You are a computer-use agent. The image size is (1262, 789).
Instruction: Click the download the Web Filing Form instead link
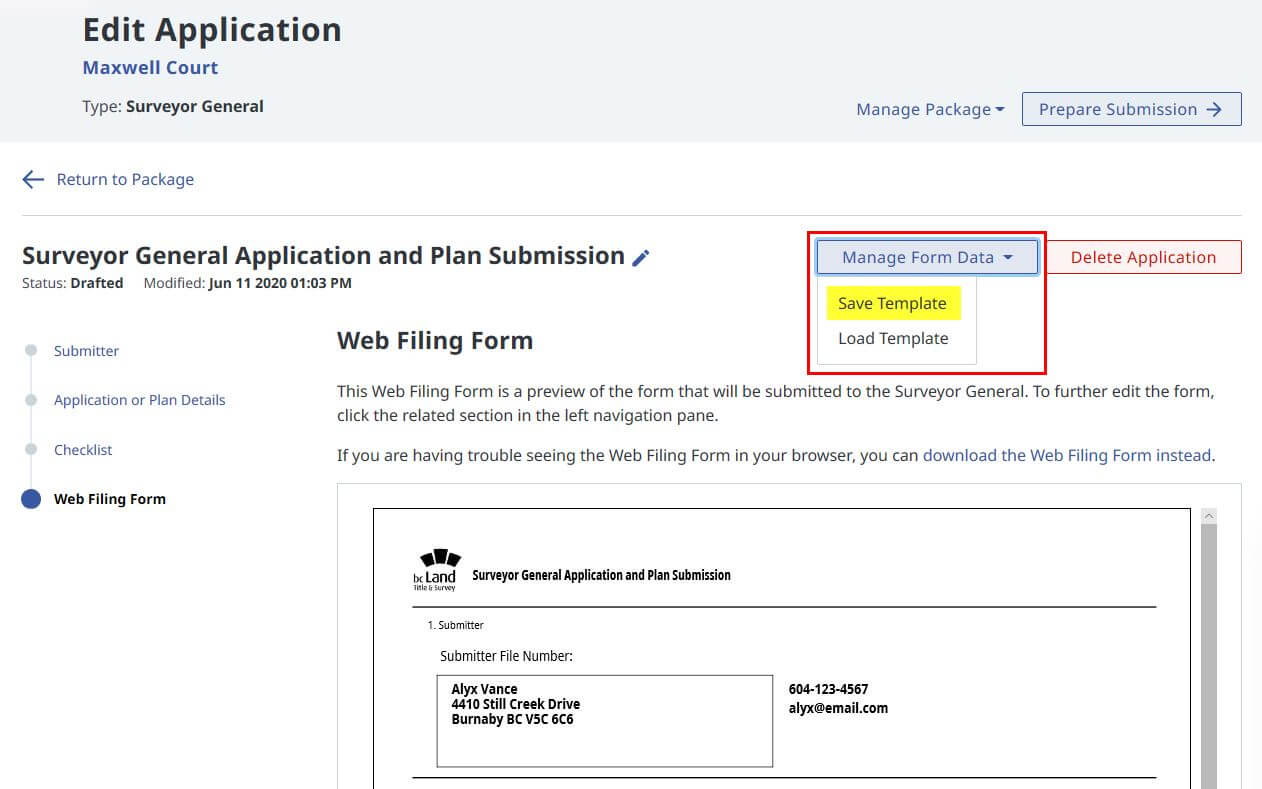coord(1067,456)
